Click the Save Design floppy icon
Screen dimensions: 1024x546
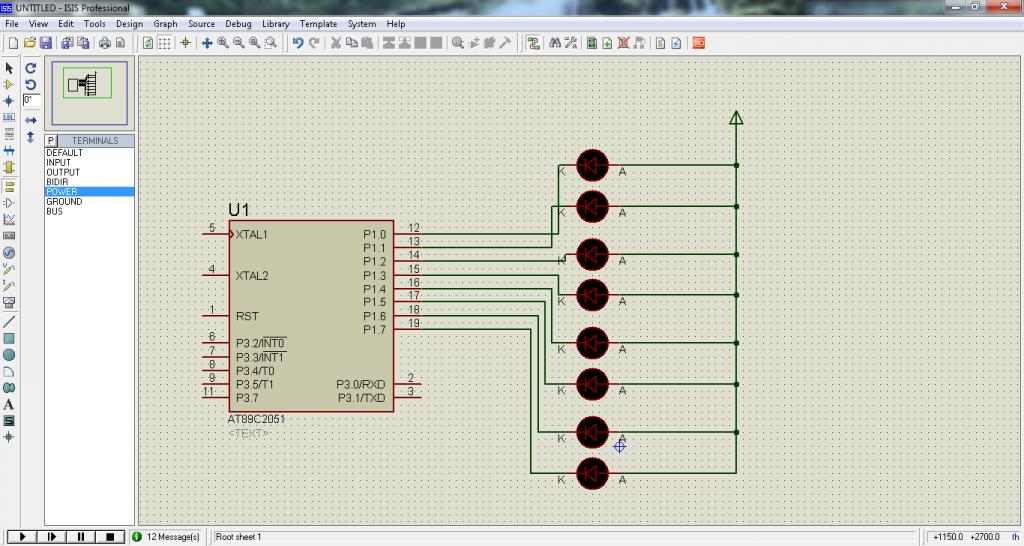tap(45, 43)
